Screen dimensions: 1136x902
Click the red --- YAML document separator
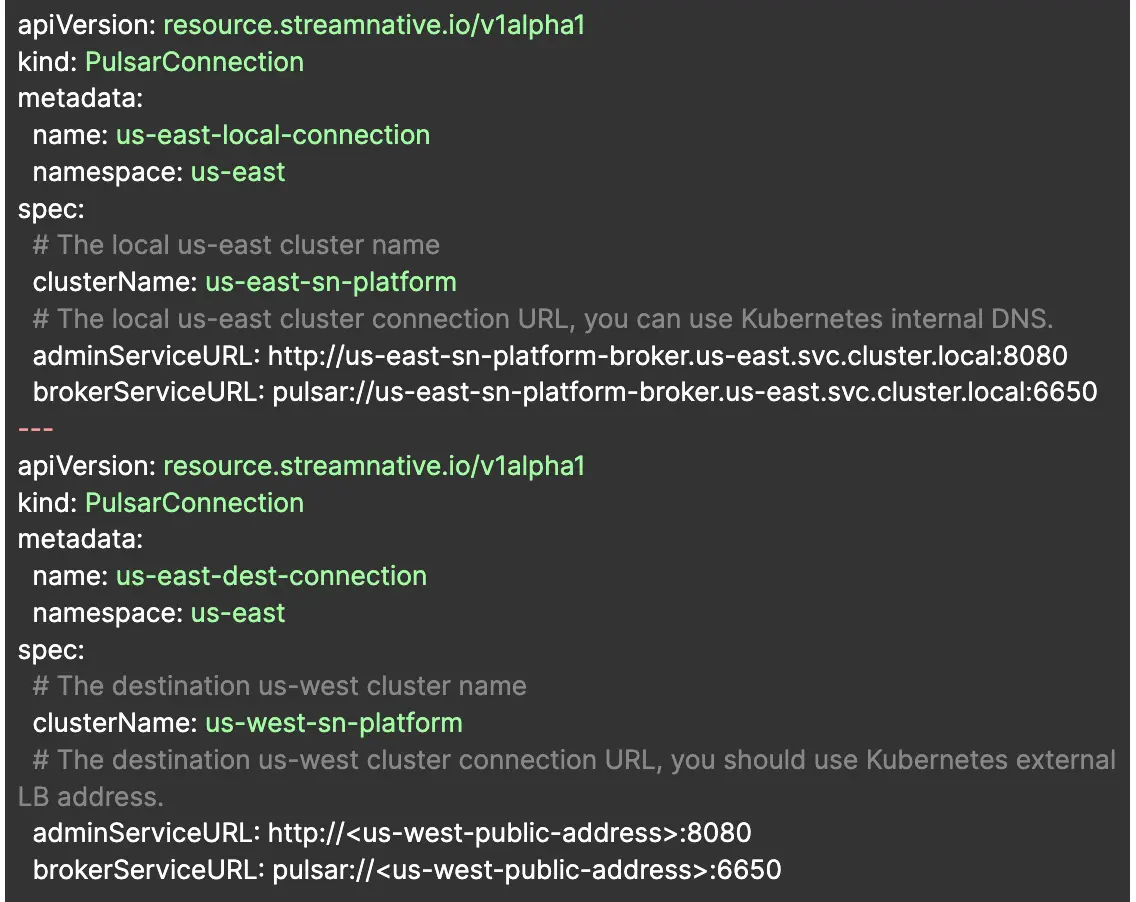36,429
